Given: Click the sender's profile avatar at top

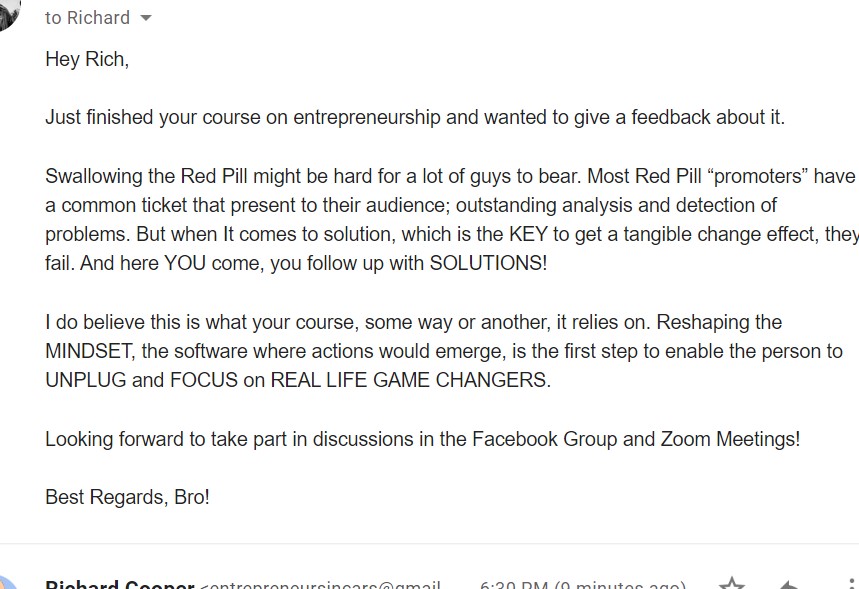Looking at the screenshot, I should [8, 13].
